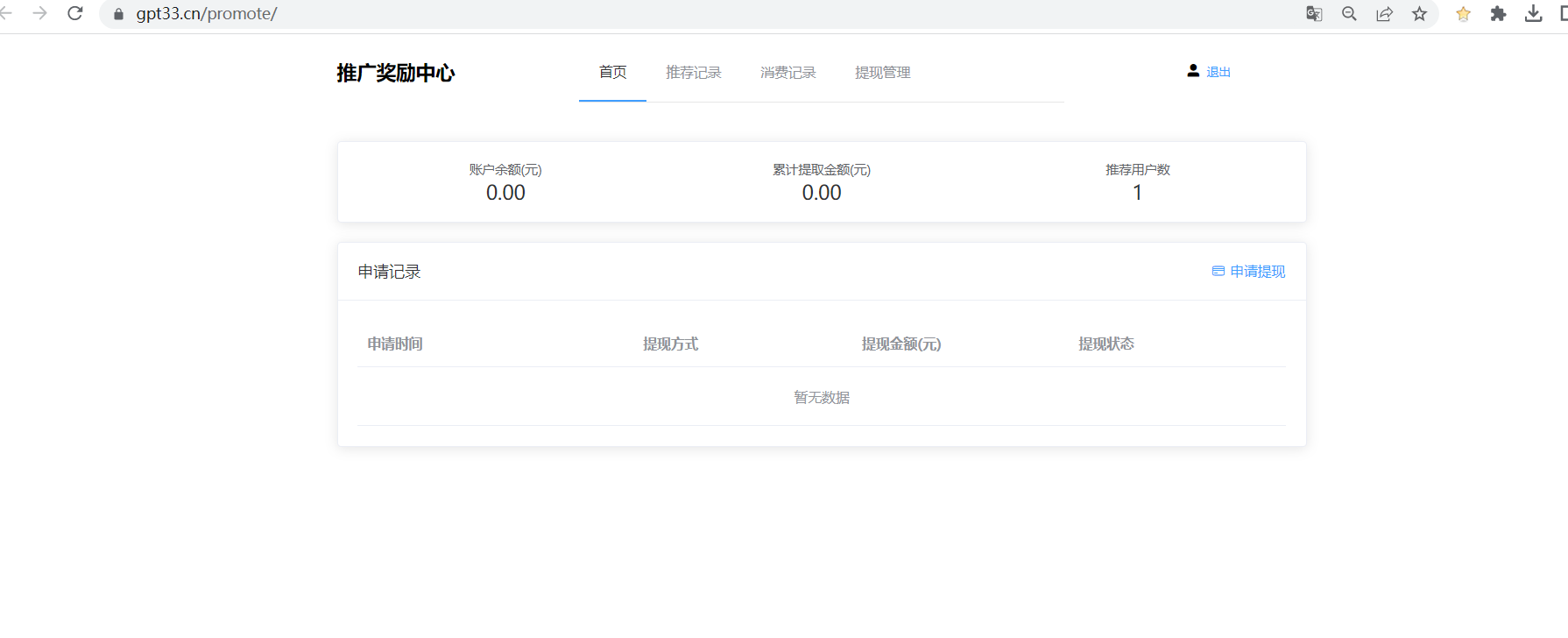Viewport: 1568px width, 638px height.
Task: Click the 账户余额(元) label
Action: click(505, 170)
